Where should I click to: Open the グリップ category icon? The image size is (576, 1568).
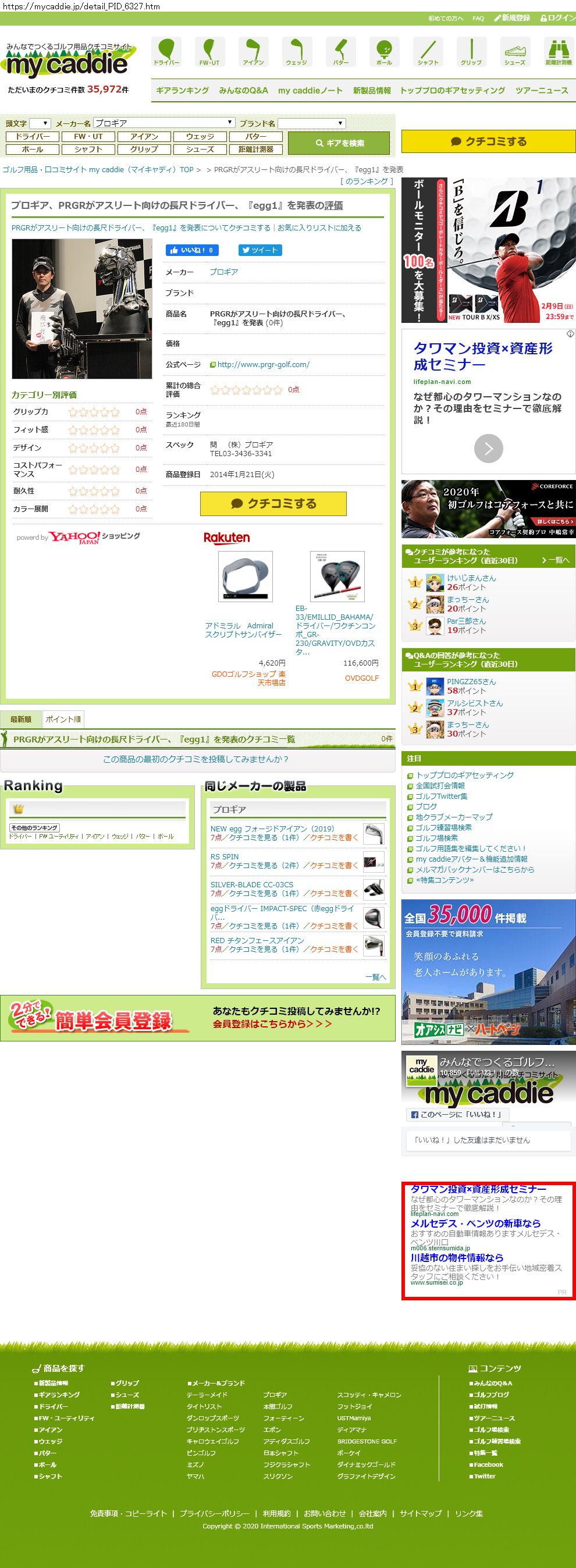point(471,51)
